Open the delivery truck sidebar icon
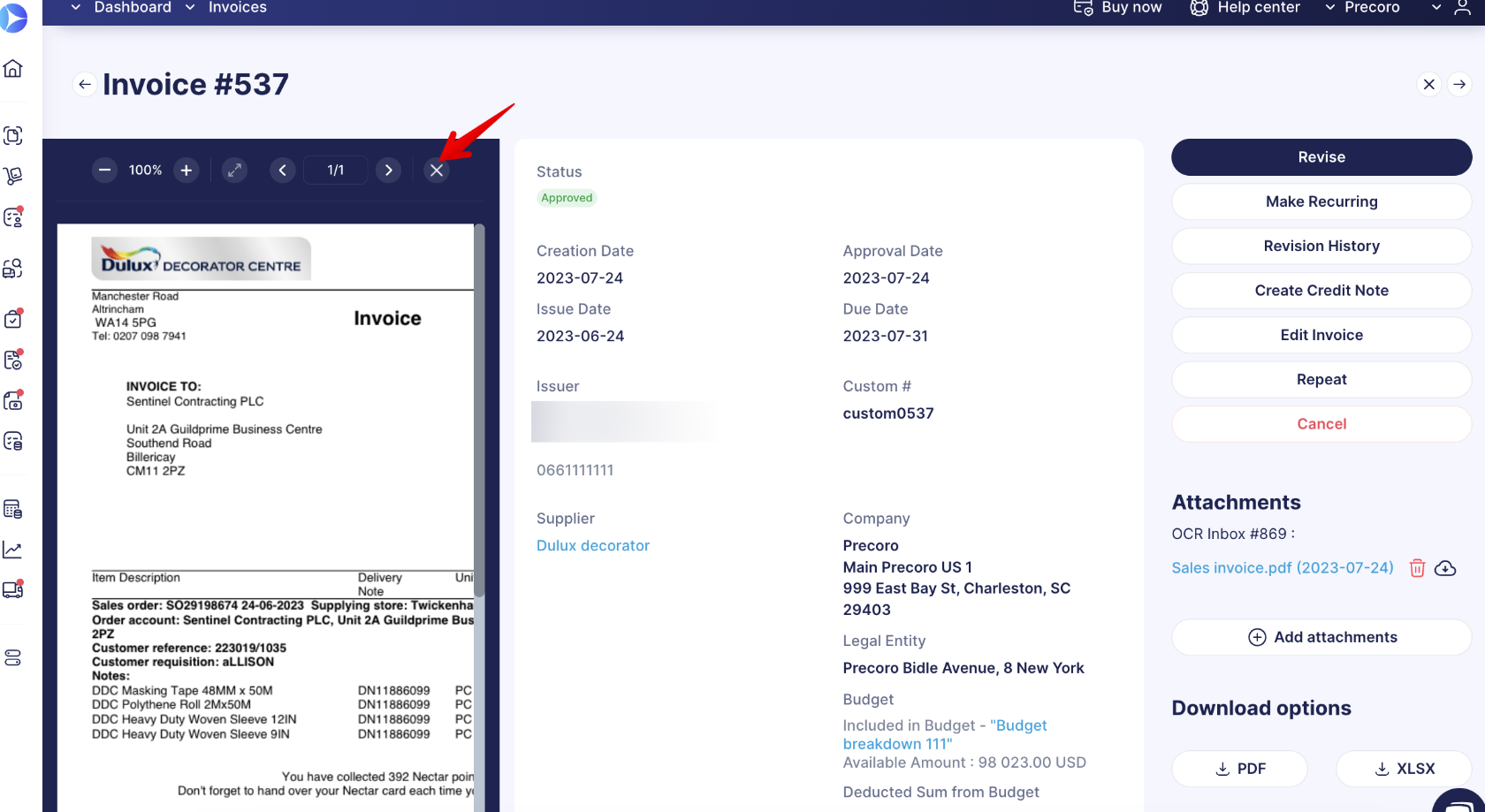 point(13,589)
